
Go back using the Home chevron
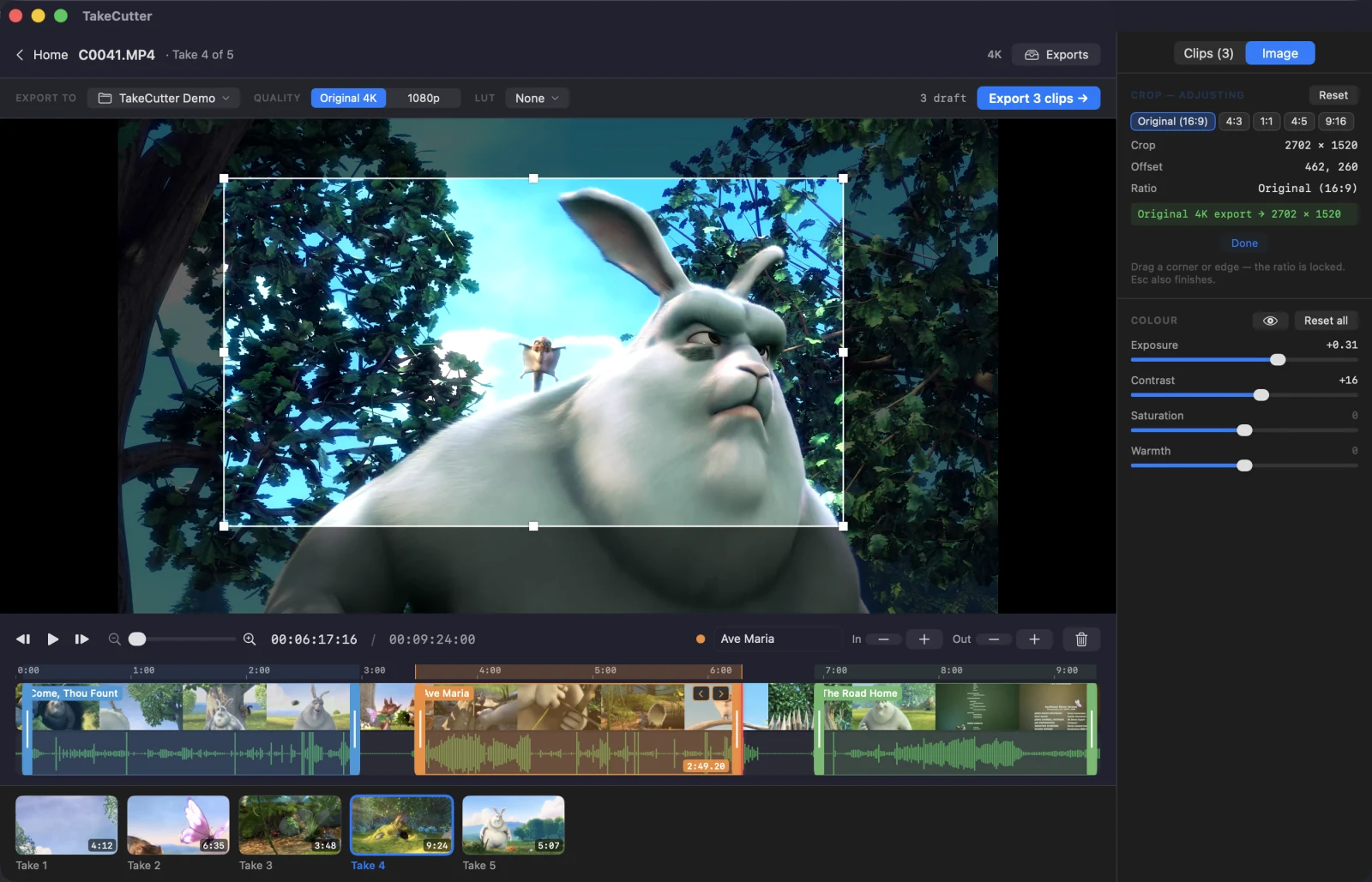(x=20, y=55)
